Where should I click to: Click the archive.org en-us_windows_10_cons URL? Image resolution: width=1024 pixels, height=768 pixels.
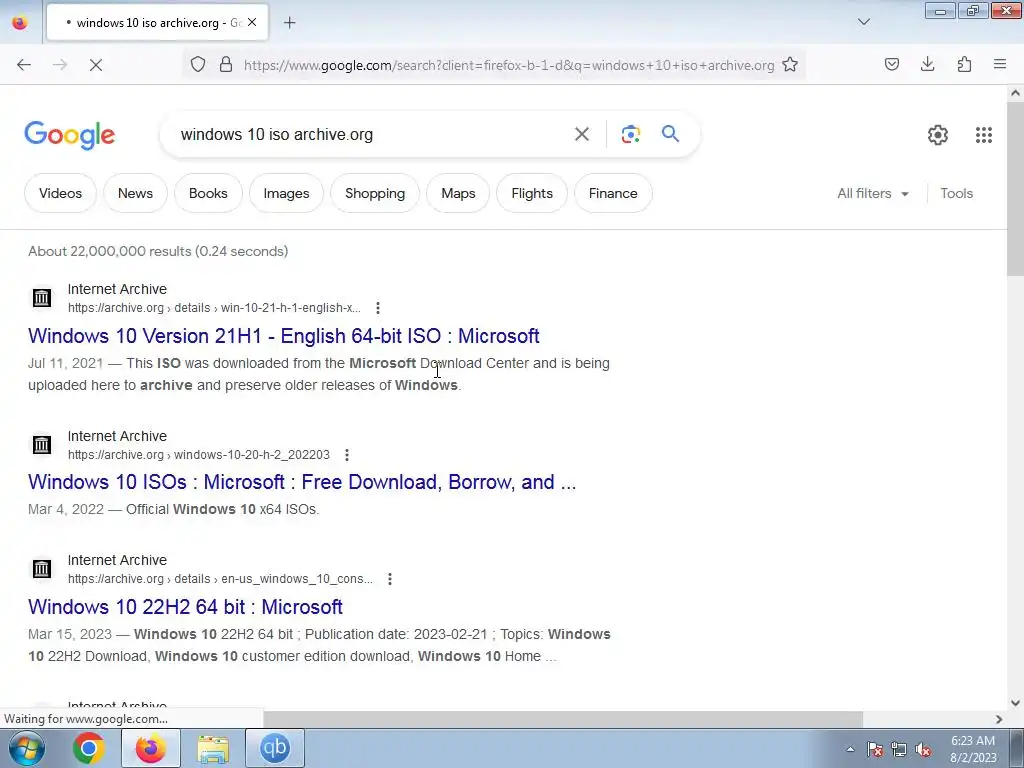coord(220,579)
